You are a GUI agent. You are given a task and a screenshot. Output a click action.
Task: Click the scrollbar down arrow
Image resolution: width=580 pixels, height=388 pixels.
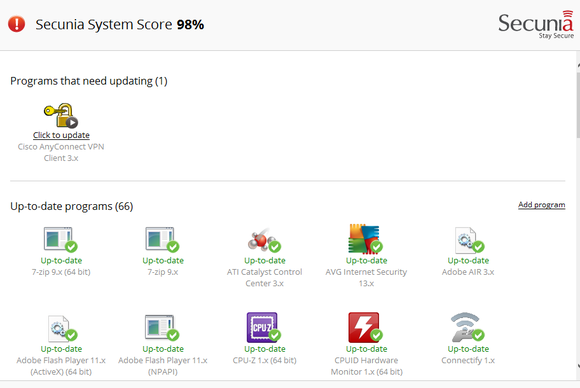click(x=578, y=366)
